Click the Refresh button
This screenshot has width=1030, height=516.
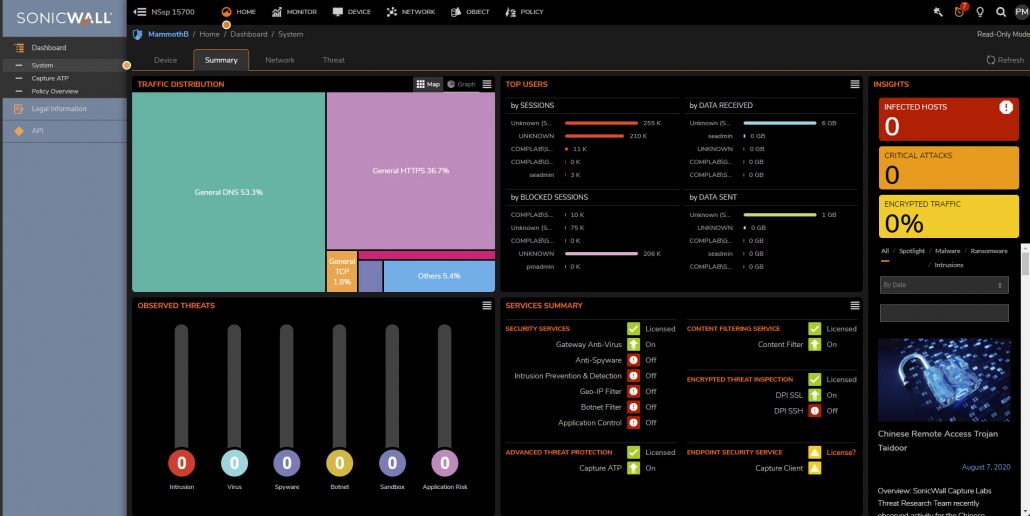[1005, 60]
